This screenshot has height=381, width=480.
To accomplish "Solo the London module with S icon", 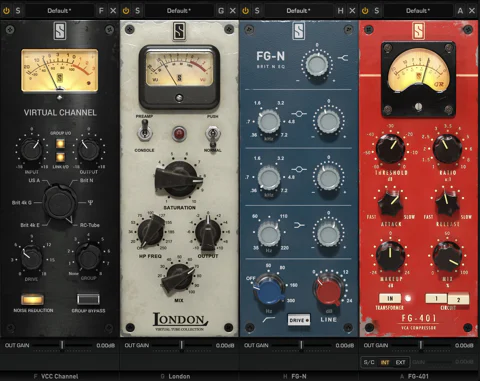I will (x=137, y=11).
